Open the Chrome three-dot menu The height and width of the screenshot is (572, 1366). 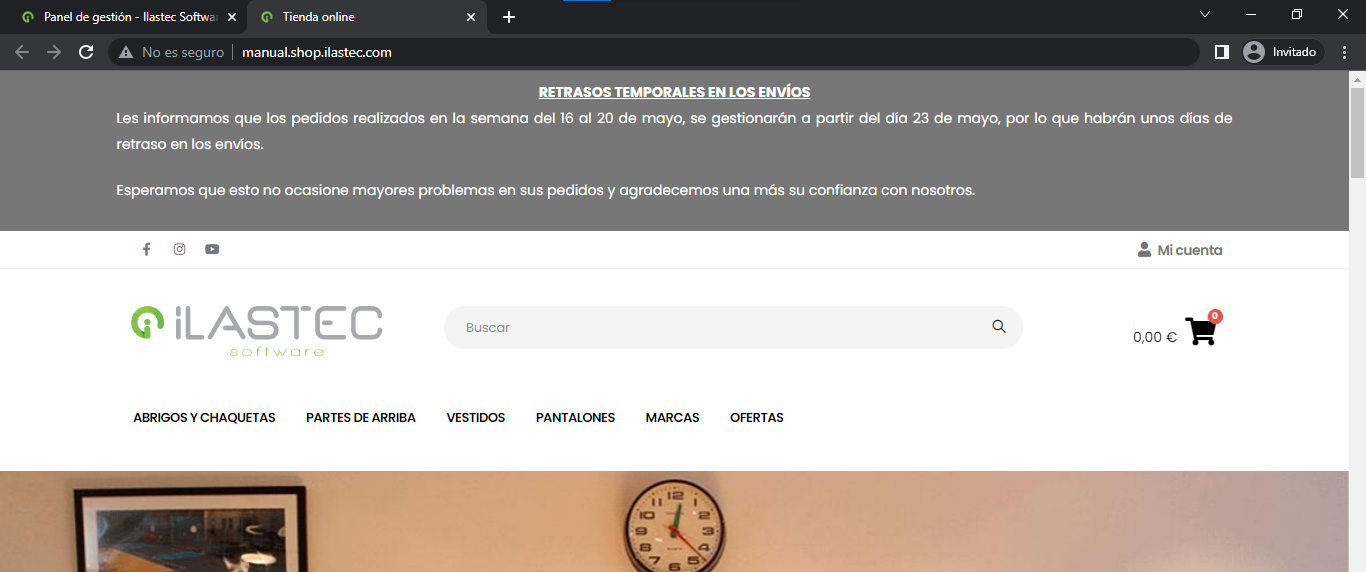[1345, 52]
